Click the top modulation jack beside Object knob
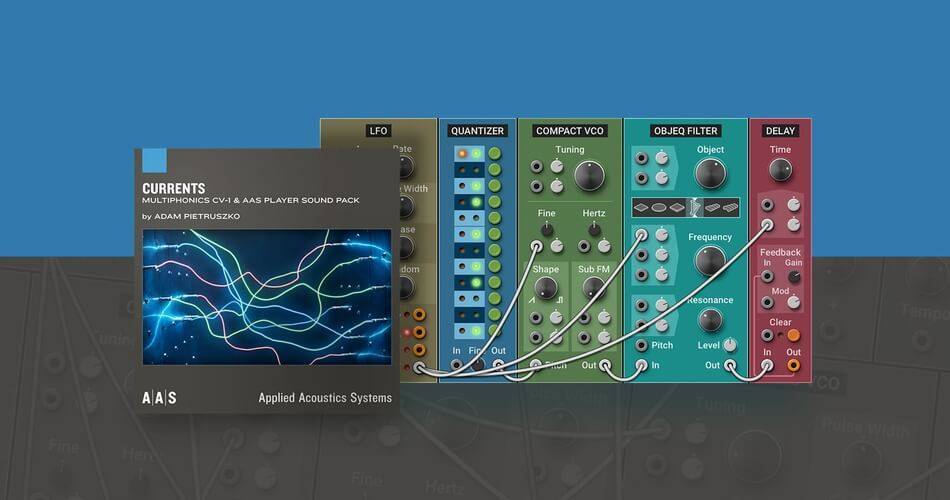 point(642,159)
